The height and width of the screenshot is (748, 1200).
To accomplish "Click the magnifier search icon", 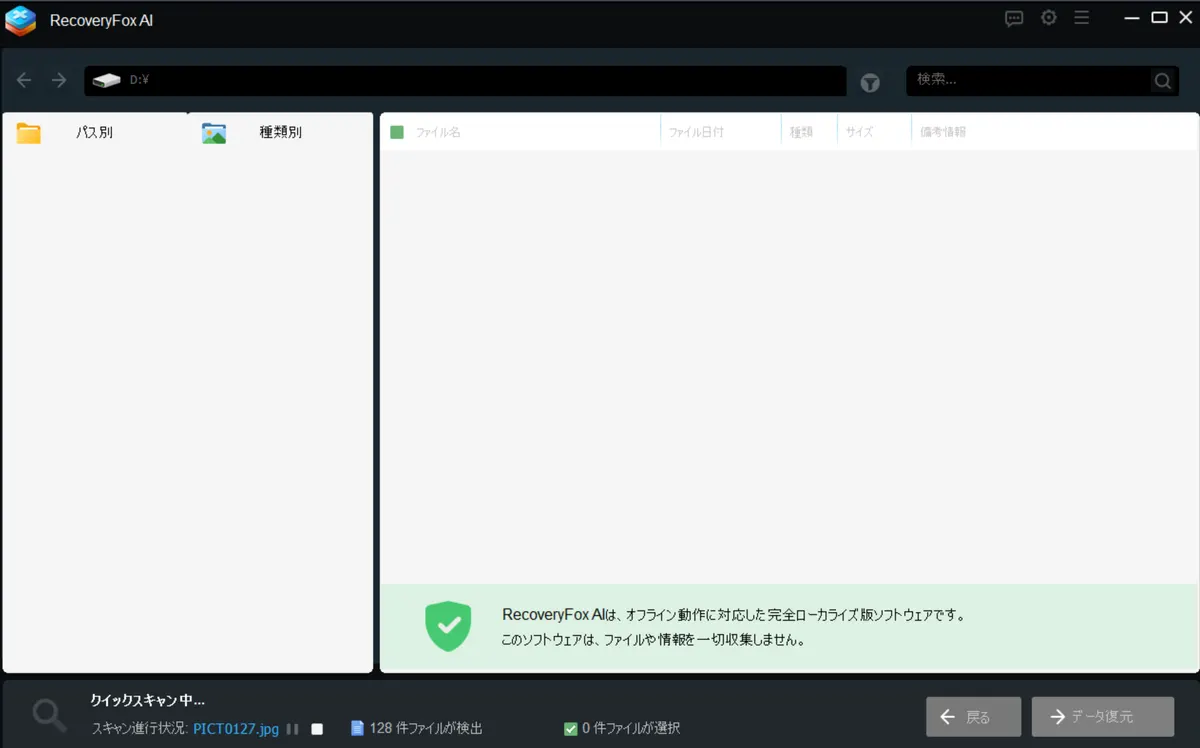I will point(1162,81).
